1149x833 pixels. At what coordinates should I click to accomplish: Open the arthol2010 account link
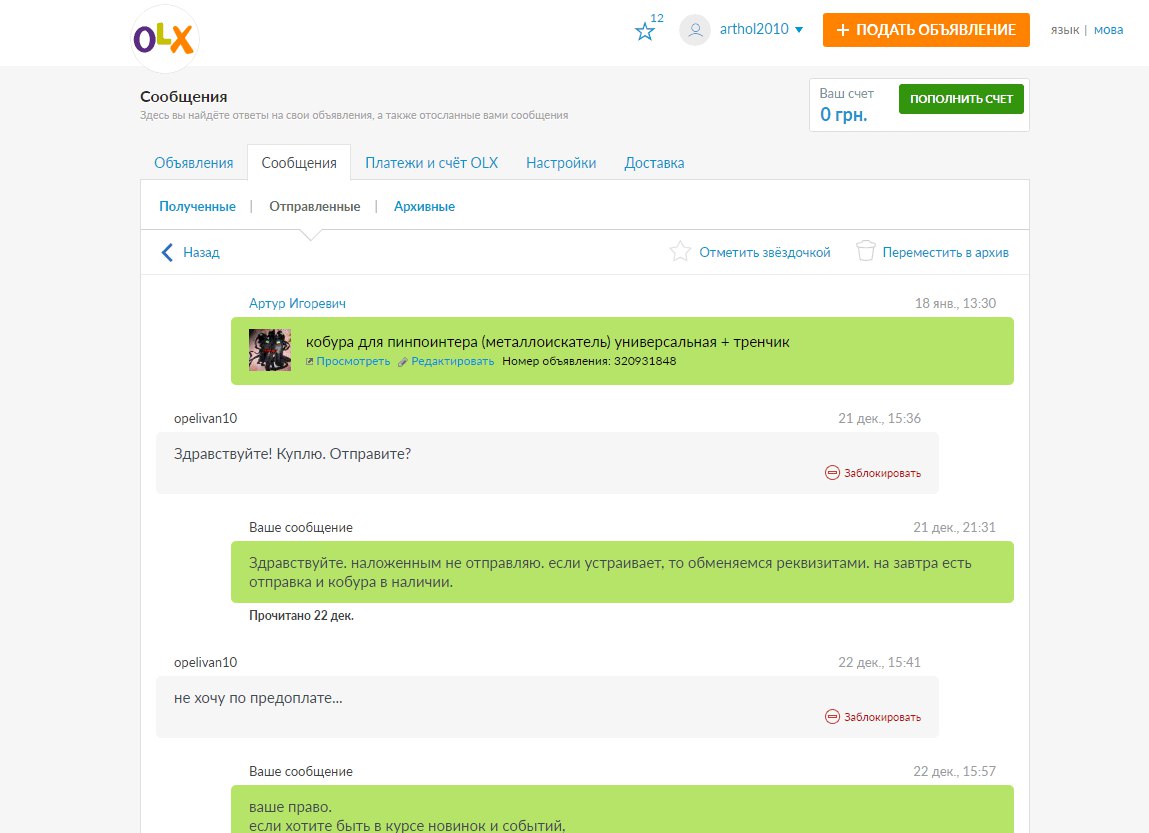pyautogui.click(x=754, y=29)
